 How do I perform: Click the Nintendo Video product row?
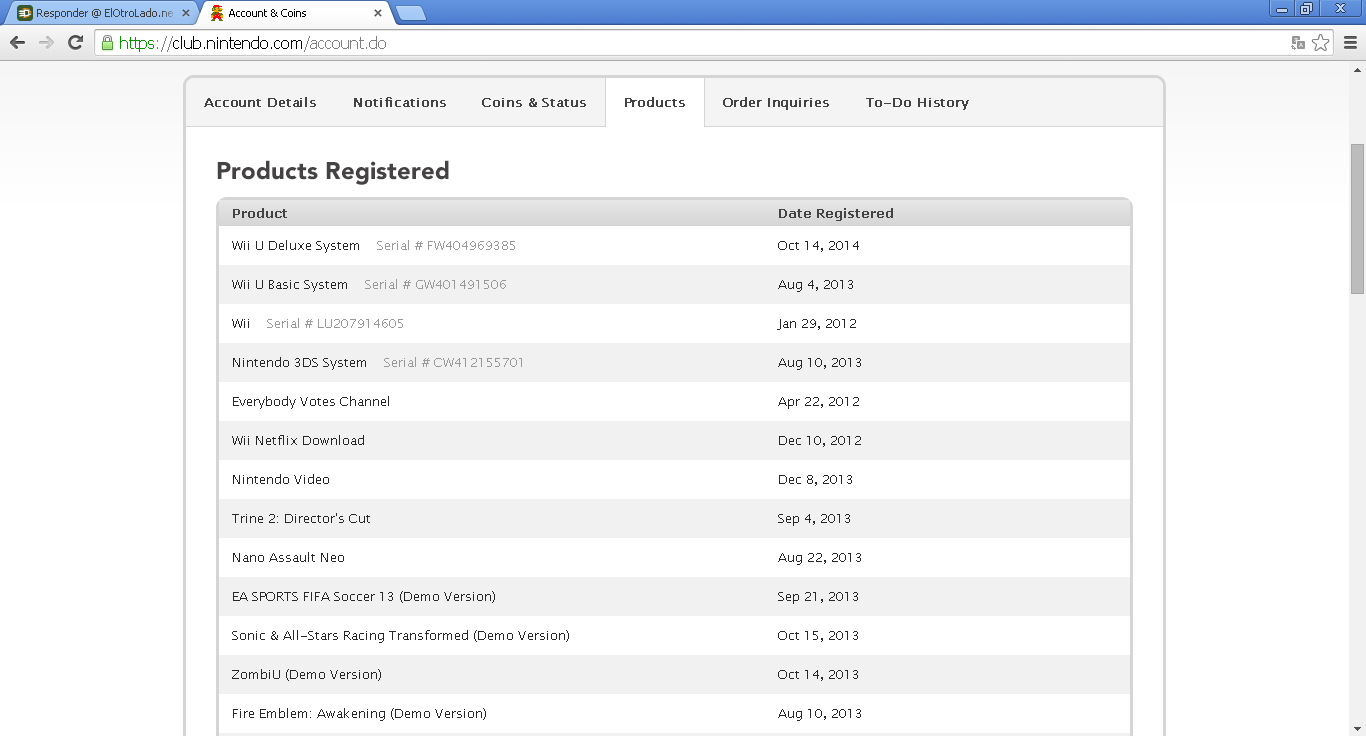(x=674, y=479)
